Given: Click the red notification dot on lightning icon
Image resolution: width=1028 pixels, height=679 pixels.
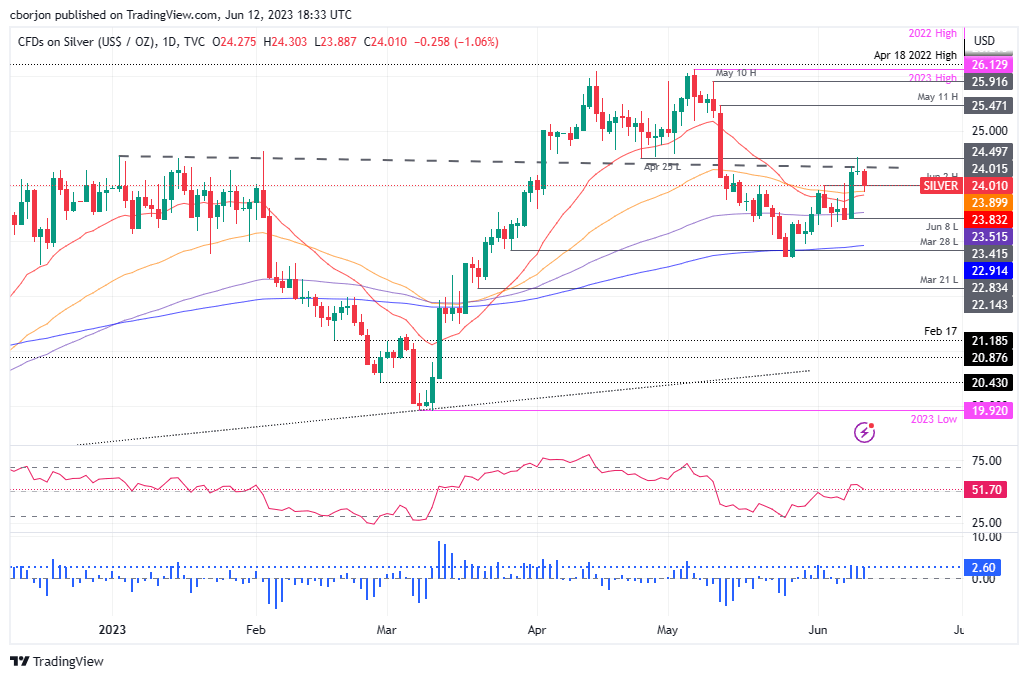Looking at the screenshot, I should tap(873, 424).
